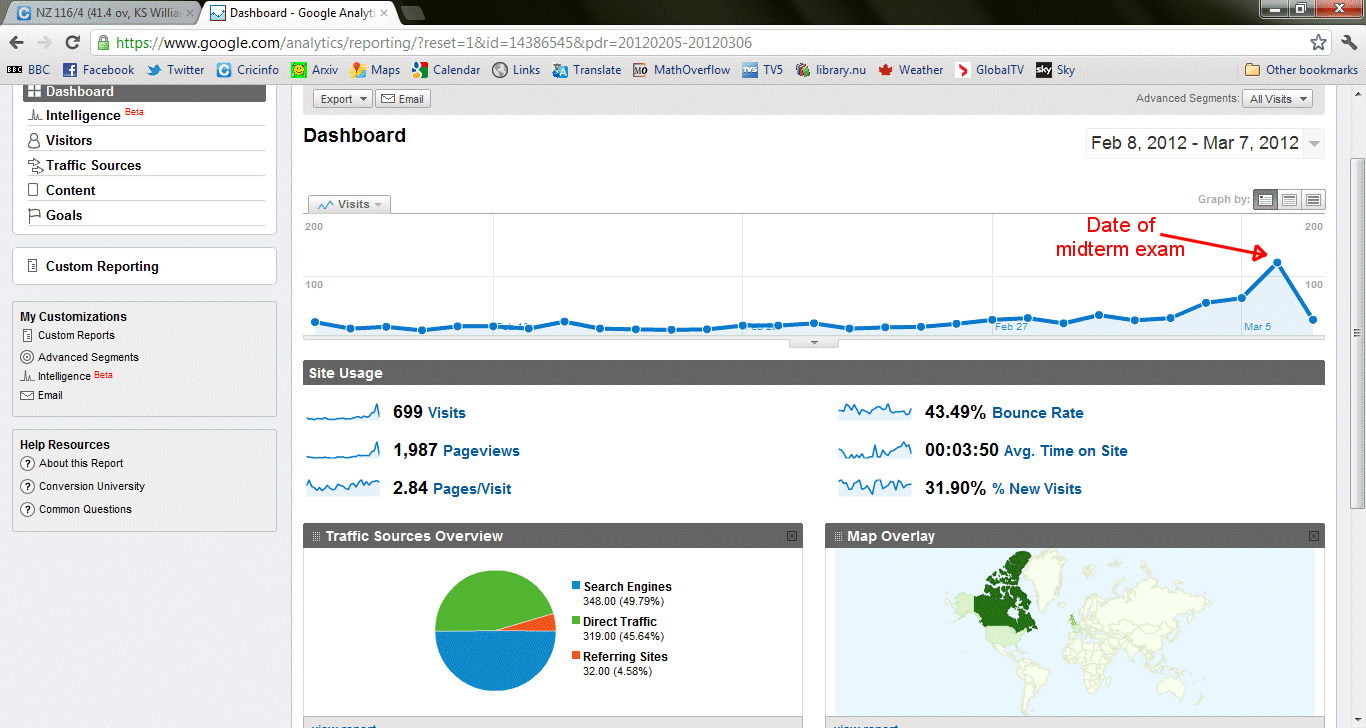Screen dimensions: 1366x728
Task: Expand the All Visits segments dropdown
Action: 1276,99
